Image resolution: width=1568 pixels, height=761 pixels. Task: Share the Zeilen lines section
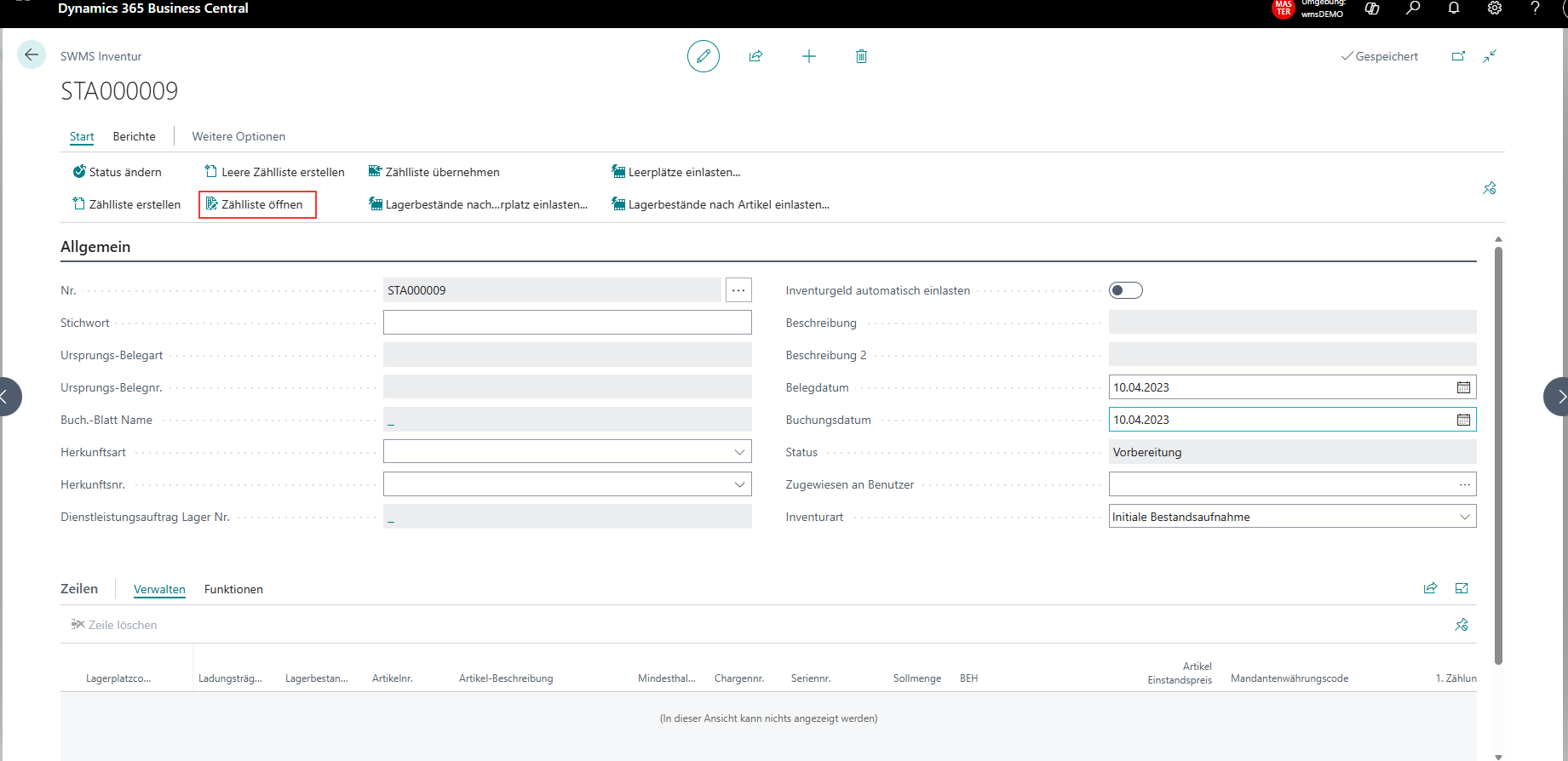tap(1431, 588)
